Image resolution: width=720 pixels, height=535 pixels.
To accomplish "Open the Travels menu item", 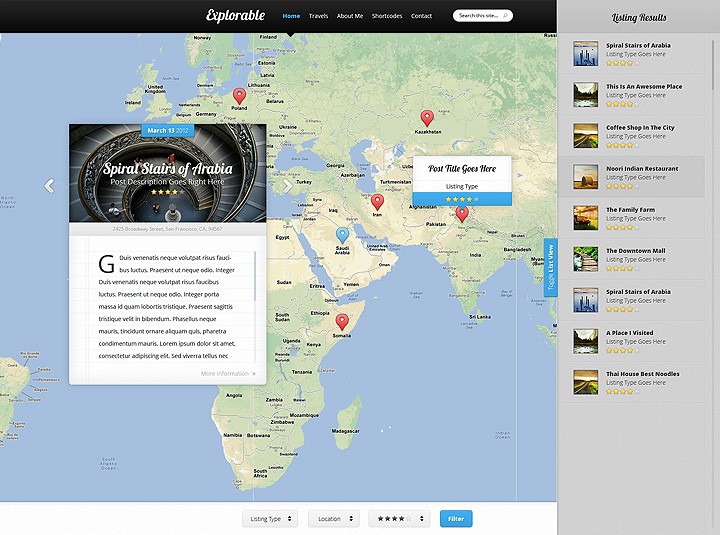I will [318, 16].
